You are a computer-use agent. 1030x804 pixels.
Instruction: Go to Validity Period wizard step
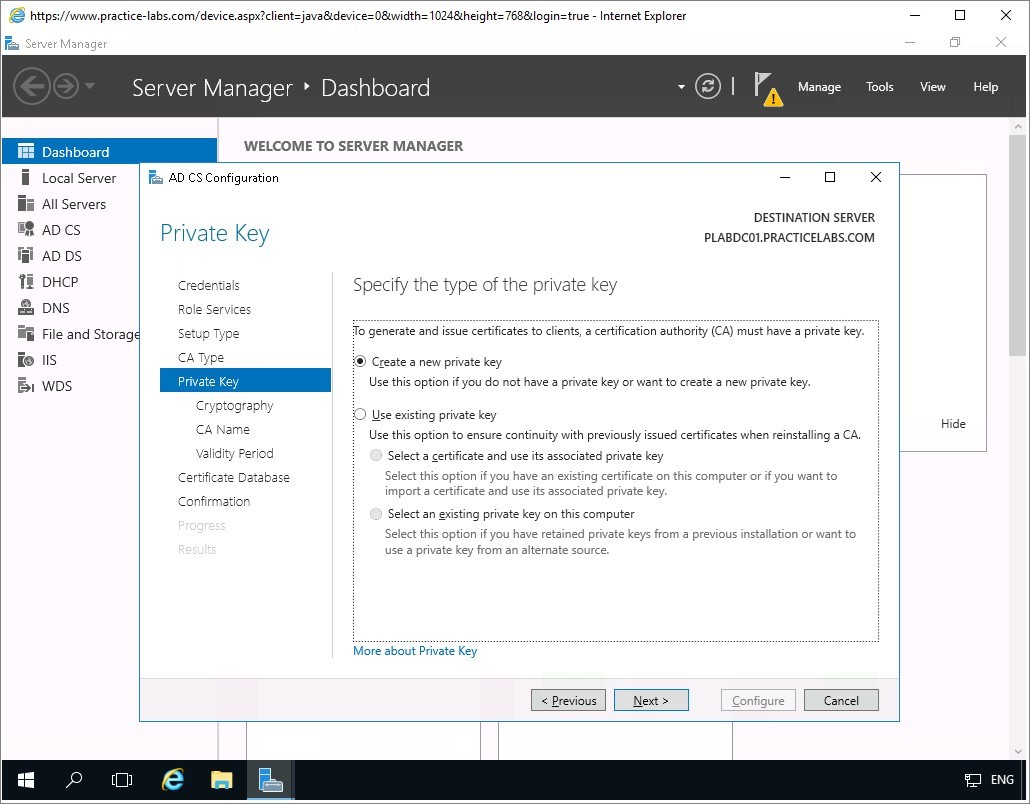pyautogui.click(x=235, y=453)
